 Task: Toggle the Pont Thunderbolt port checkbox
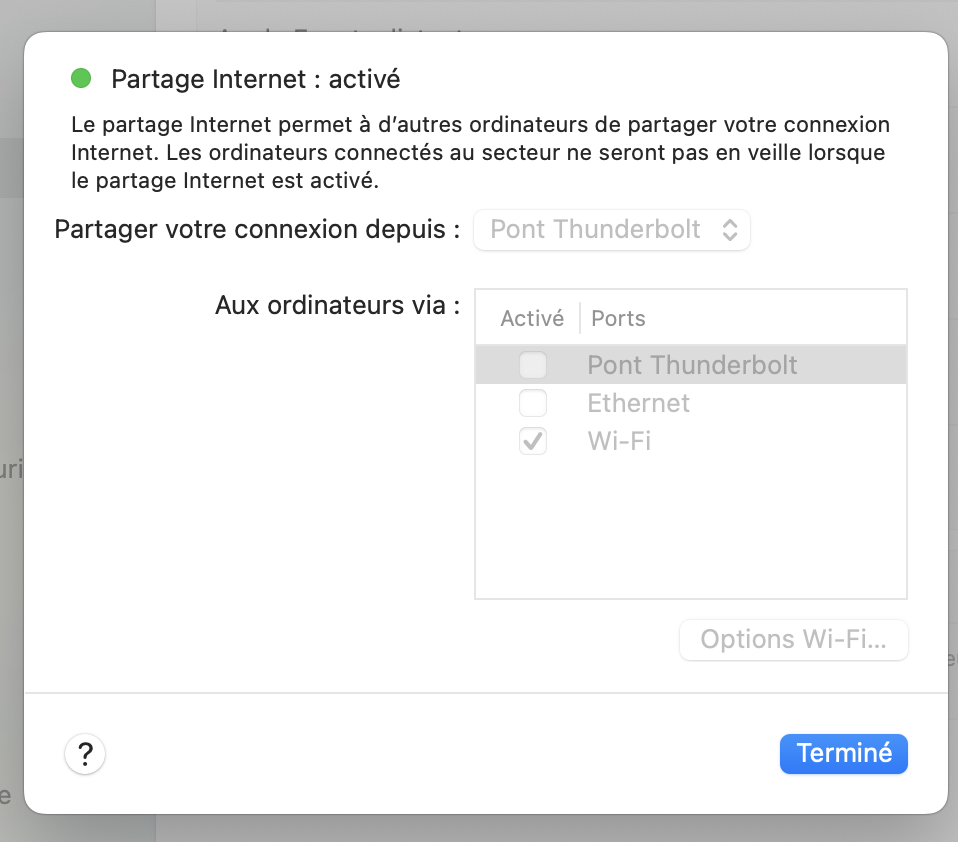point(533,365)
